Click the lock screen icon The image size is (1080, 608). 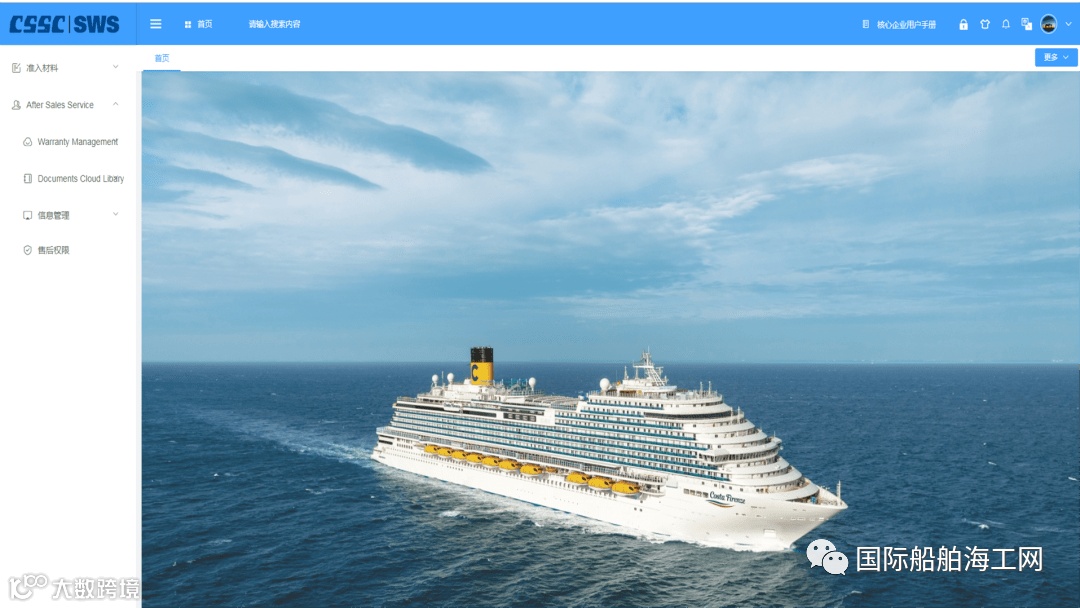pyautogui.click(x=963, y=25)
